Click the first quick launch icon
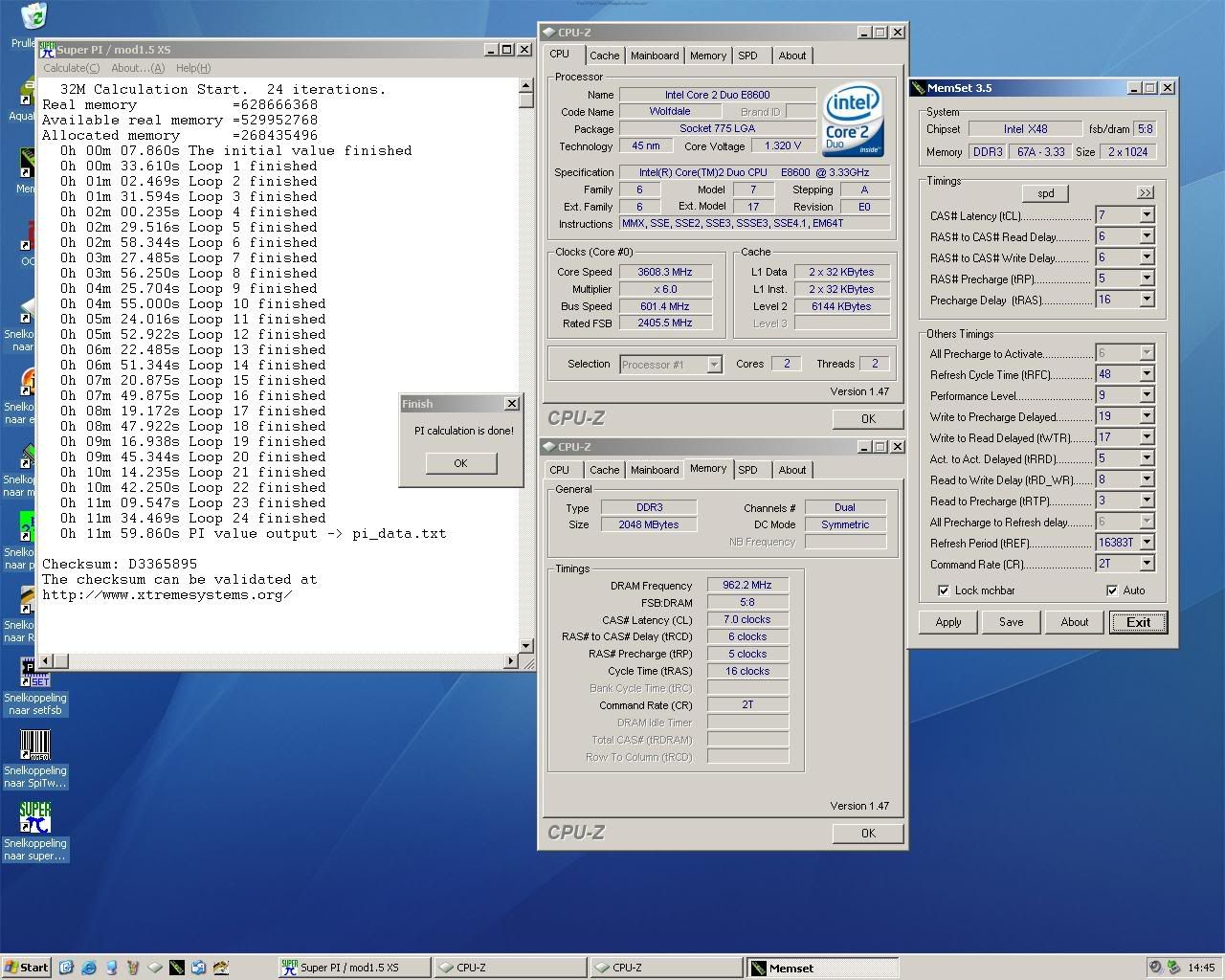This screenshot has width=1225, height=980. [66, 967]
